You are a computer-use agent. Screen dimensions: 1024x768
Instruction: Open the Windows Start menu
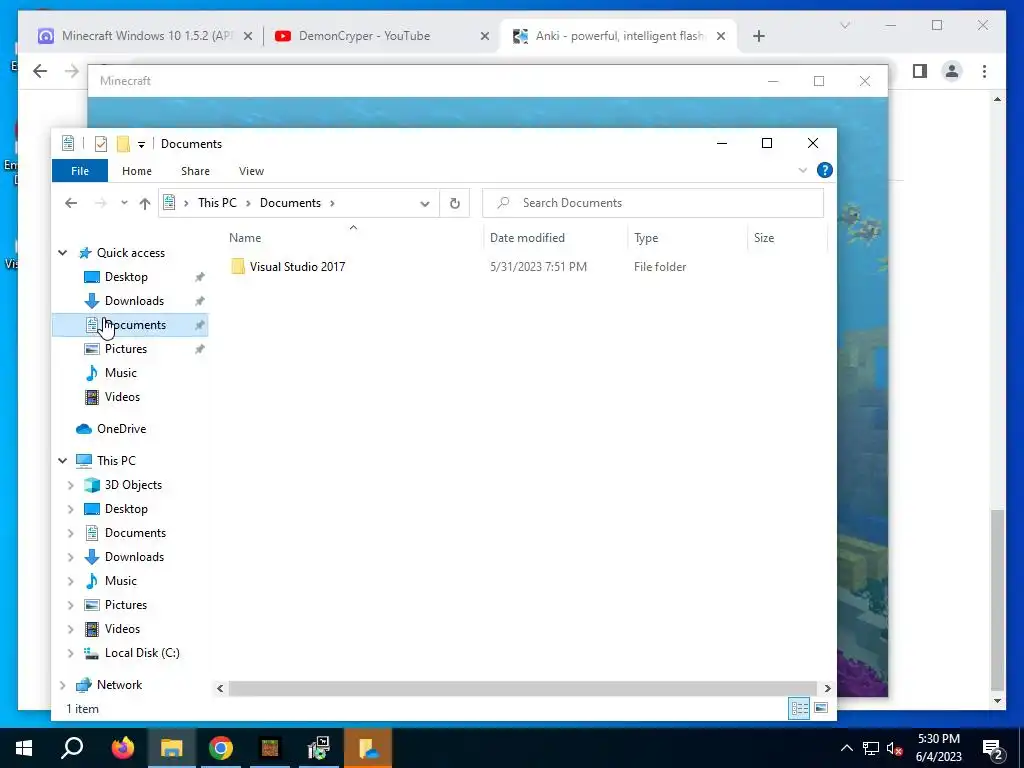coord(24,748)
